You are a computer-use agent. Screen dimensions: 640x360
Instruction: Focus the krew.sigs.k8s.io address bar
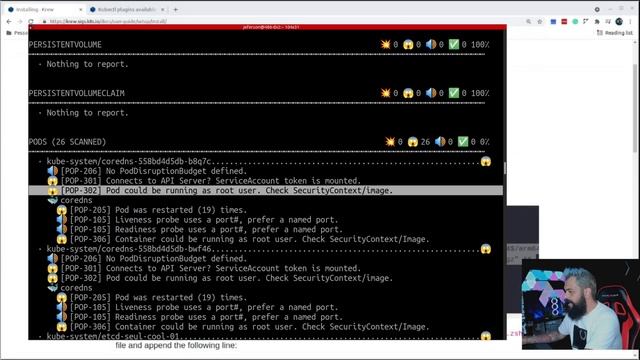108,21
